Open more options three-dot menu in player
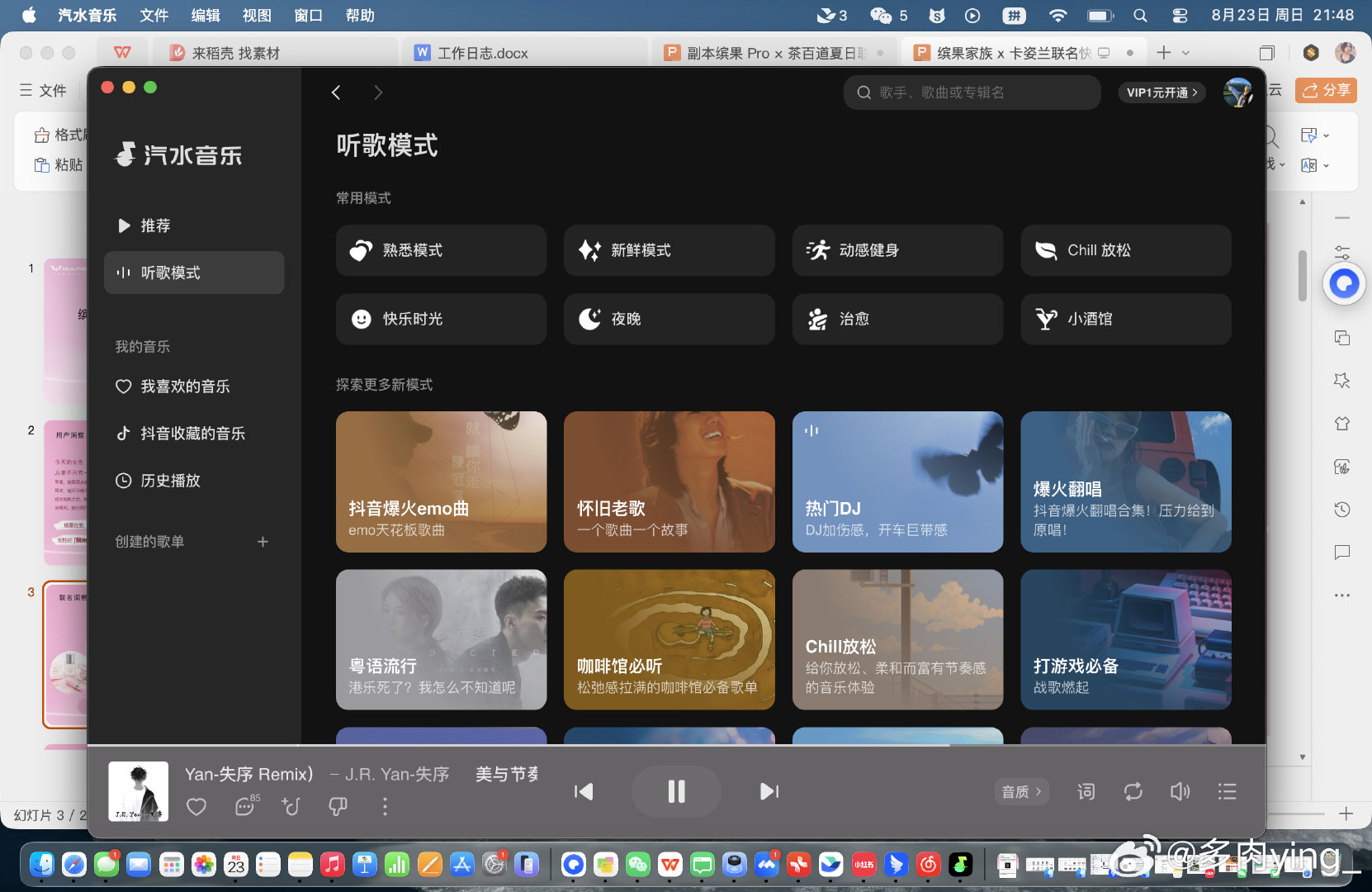This screenshot has width=1372, height=892. [x=385, y=806]
